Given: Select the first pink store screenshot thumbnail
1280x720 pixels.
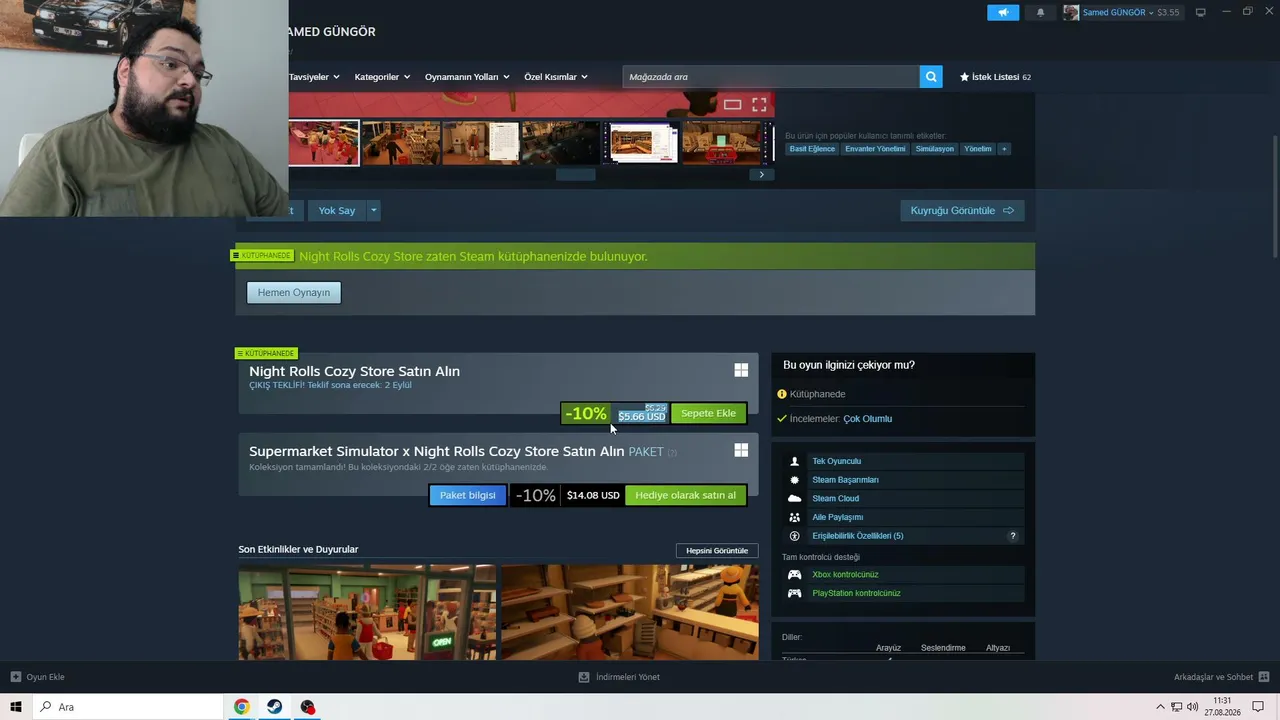Looking at the screenshot, I should (x=323, y=143).
